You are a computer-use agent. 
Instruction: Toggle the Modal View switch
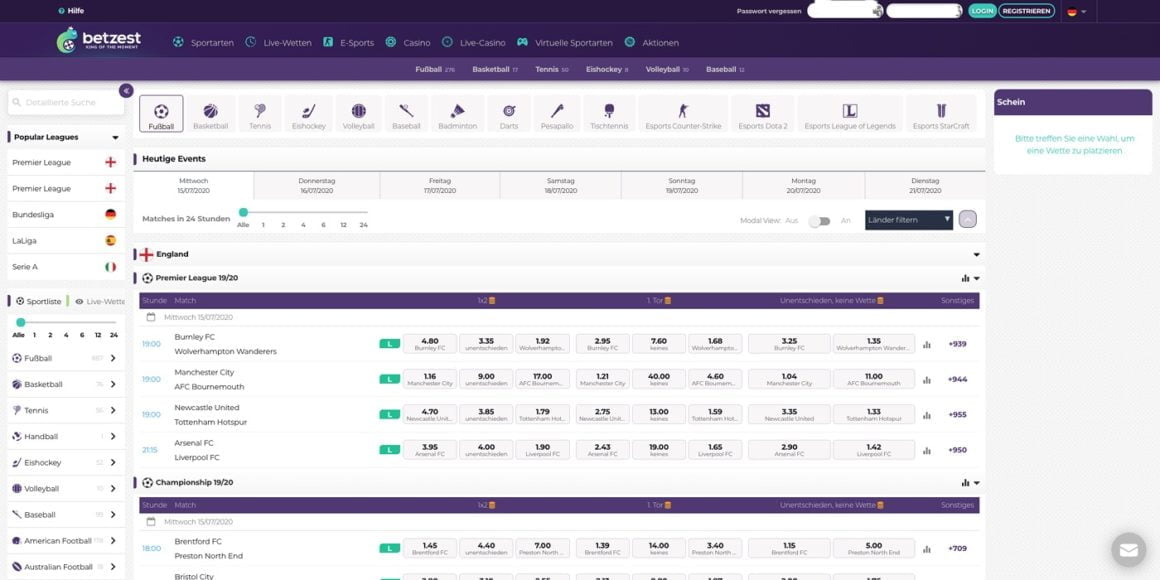tap(819, 221)
